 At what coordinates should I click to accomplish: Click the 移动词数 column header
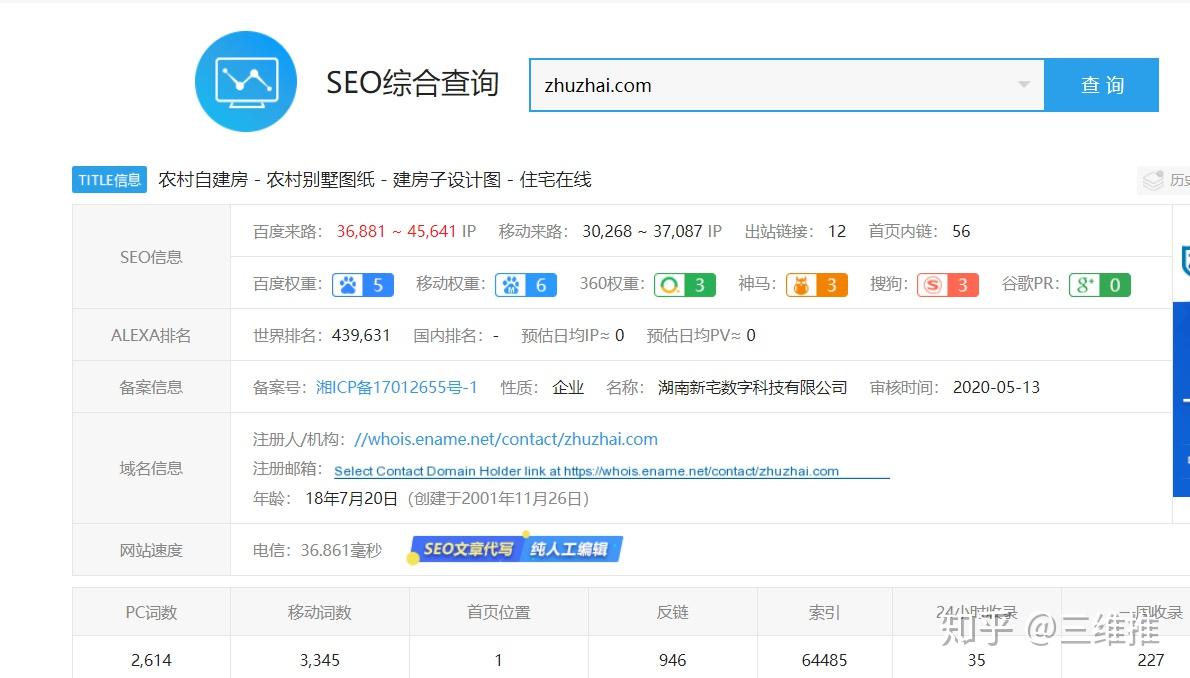320,612
